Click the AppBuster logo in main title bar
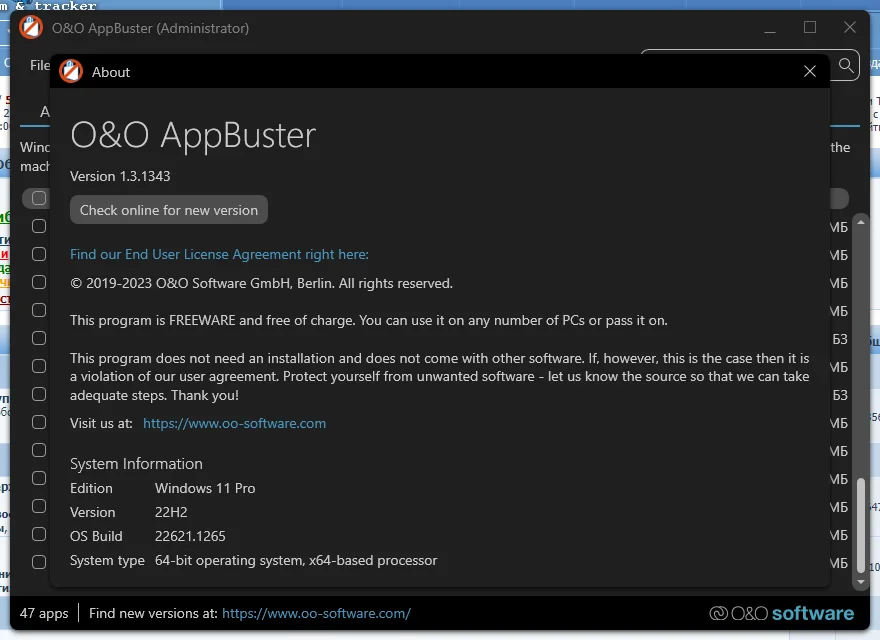The height and width of the screenshot is (640, 880). point(31,28)
